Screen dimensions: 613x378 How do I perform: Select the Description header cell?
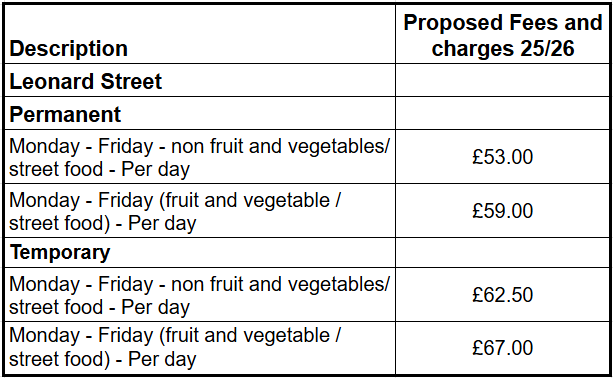(200, 34)
